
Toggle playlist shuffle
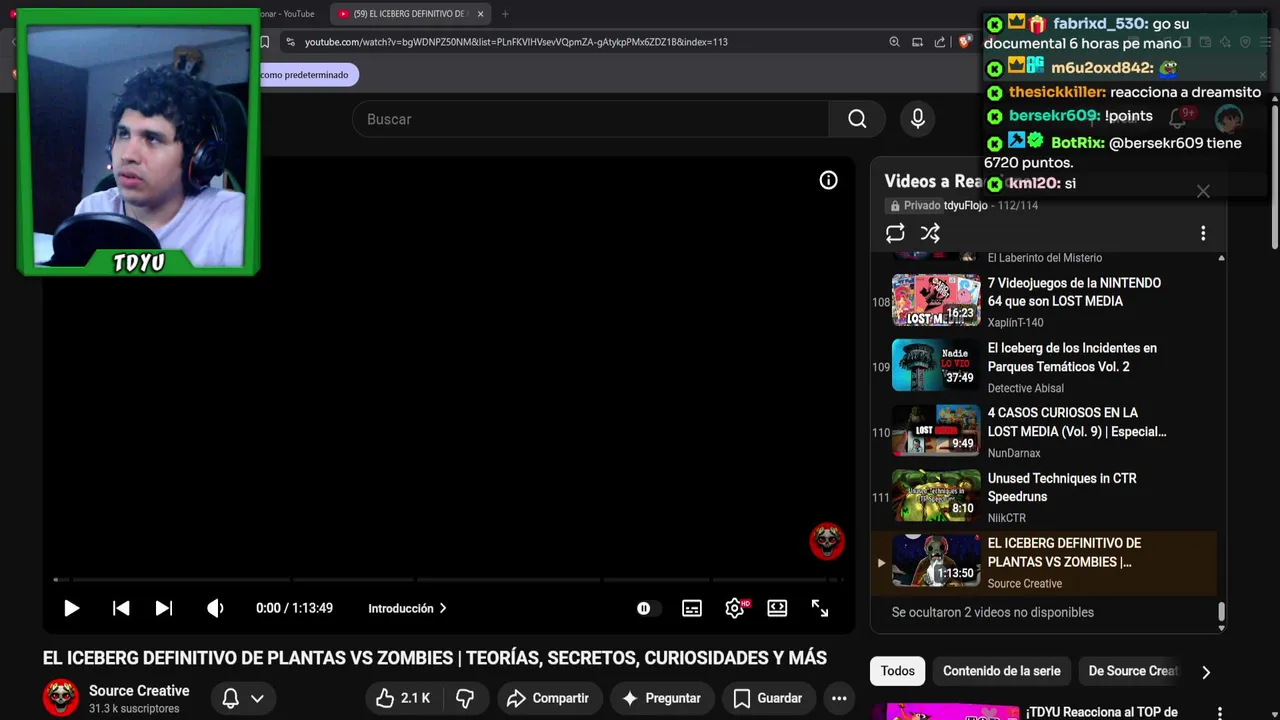[x=930, y=233]
